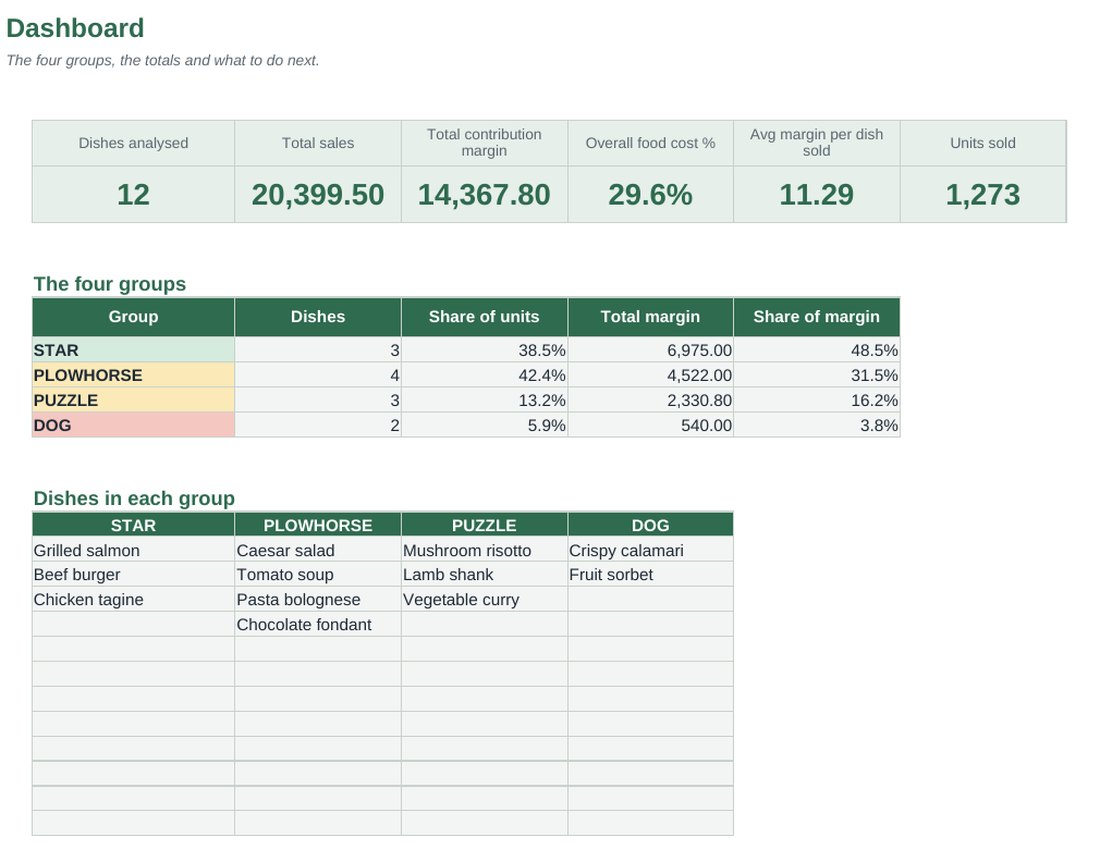The height and width of the screenshot is (849, 1100).
Task: Select the value 12 for dishes analysed
Action: 133,194
